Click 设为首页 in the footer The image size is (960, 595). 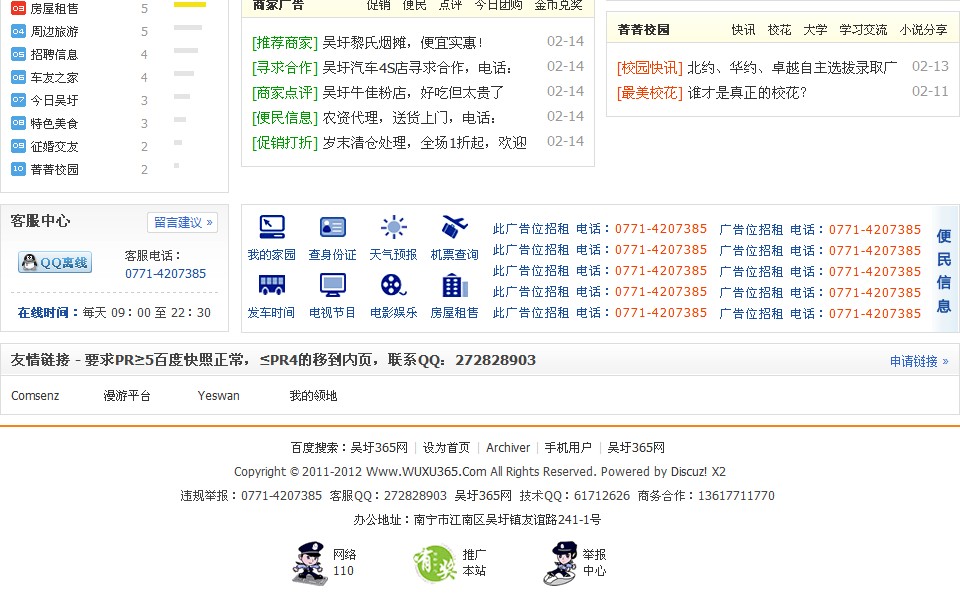click(x=446, y=447)
